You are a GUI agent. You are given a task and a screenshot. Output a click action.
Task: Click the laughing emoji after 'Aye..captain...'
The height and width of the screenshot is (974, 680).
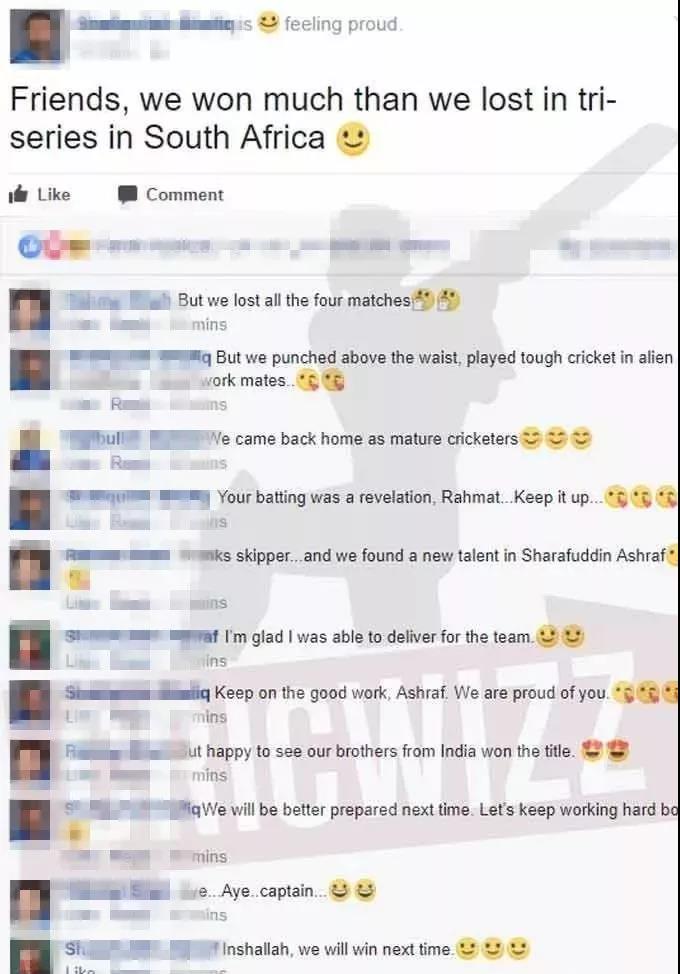[x=339, y=891]
